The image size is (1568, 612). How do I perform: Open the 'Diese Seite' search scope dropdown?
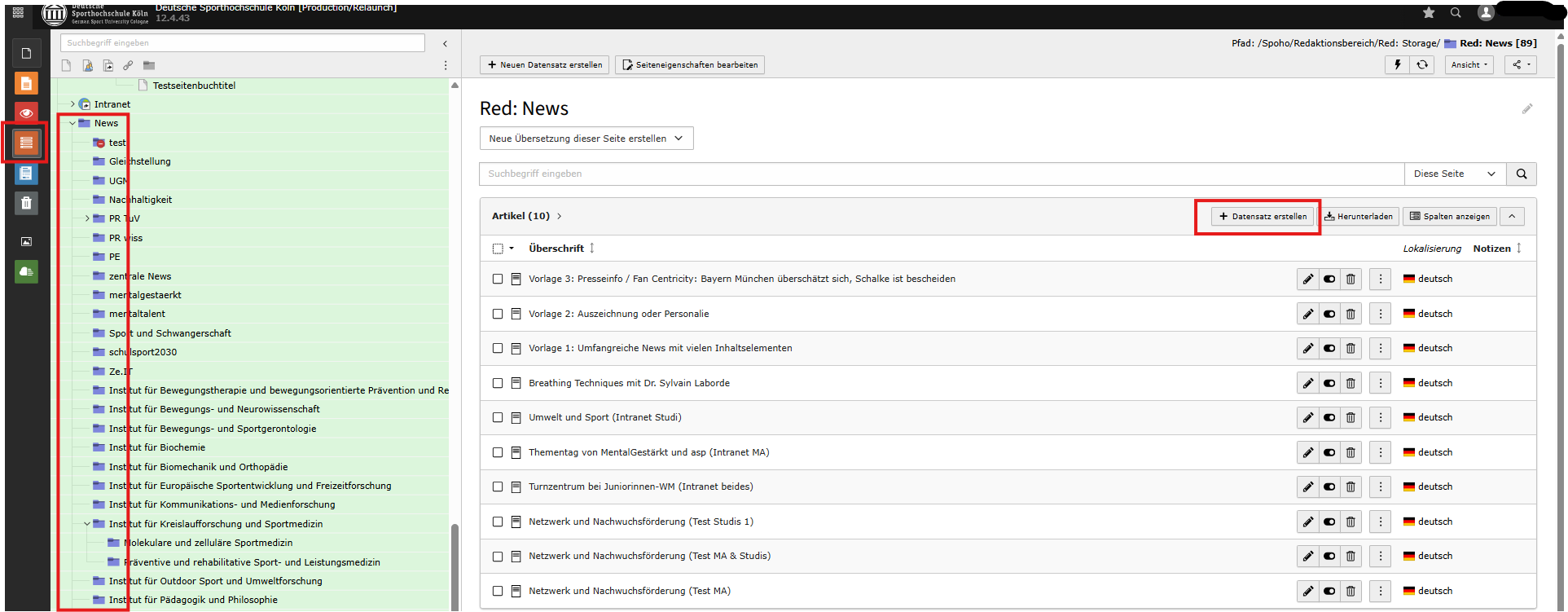(x=1454, y=174)
